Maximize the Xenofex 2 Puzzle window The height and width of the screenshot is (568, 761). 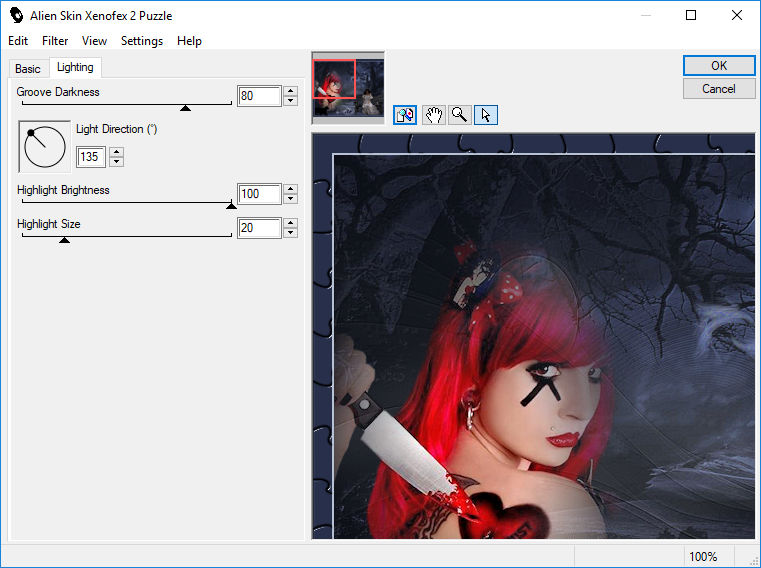coord(691,16)
